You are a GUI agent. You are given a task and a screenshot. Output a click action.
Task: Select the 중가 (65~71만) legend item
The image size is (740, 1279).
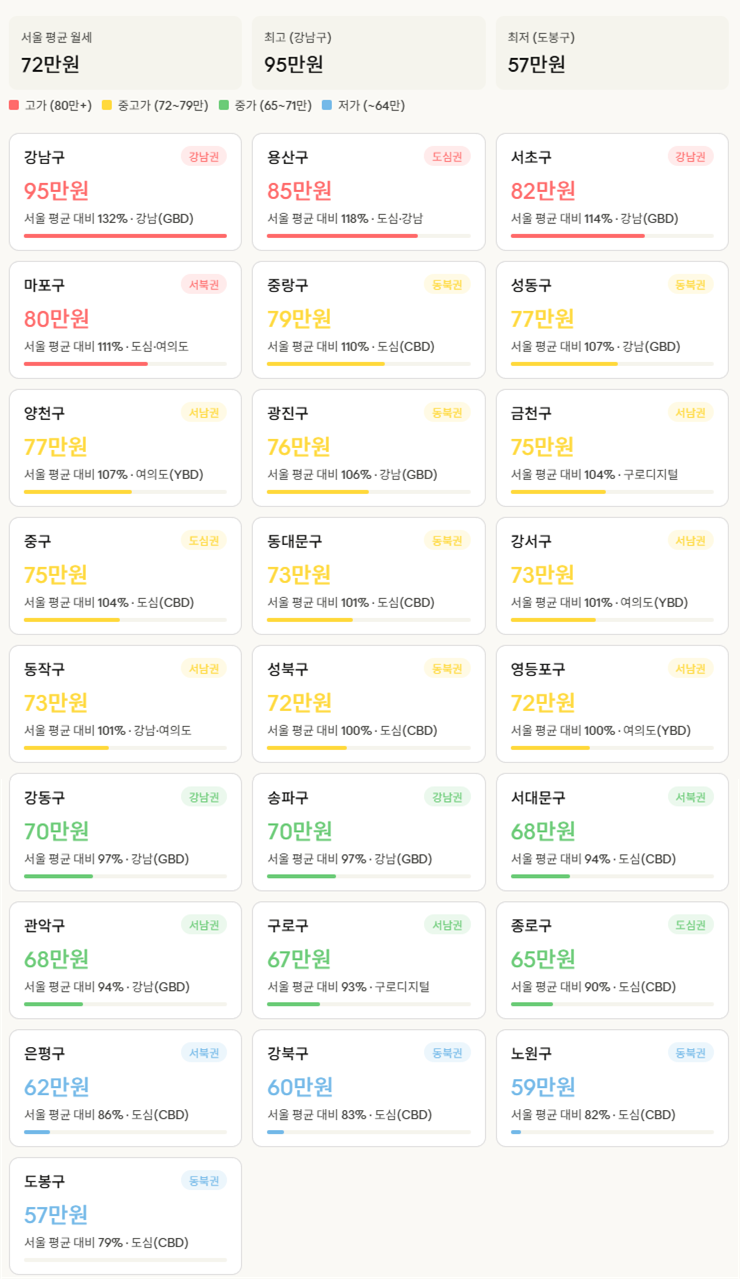coord(265,105)
